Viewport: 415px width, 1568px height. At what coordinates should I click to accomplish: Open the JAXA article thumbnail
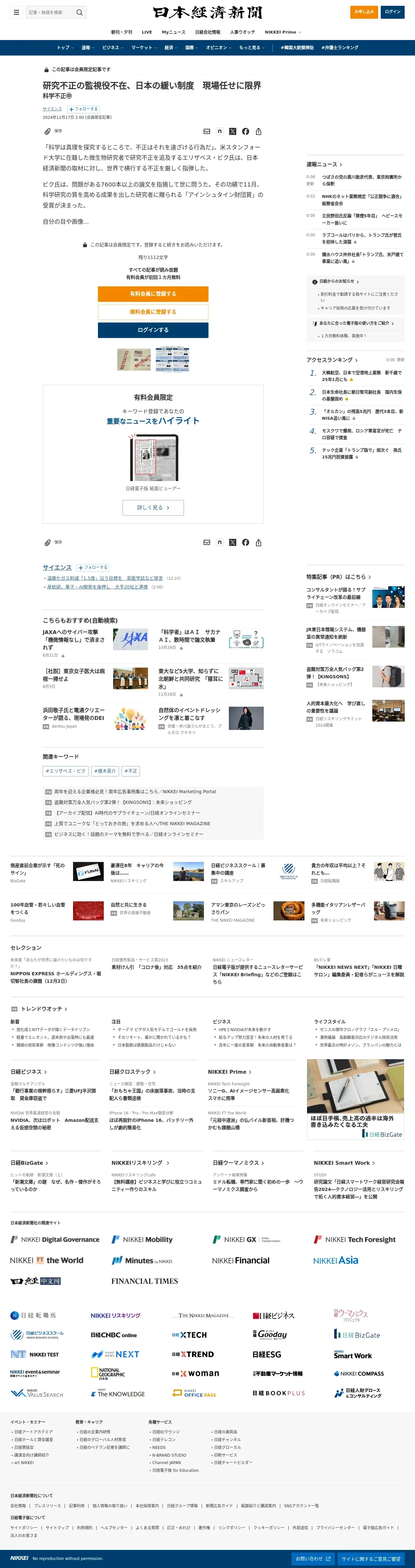coord(130,640)
